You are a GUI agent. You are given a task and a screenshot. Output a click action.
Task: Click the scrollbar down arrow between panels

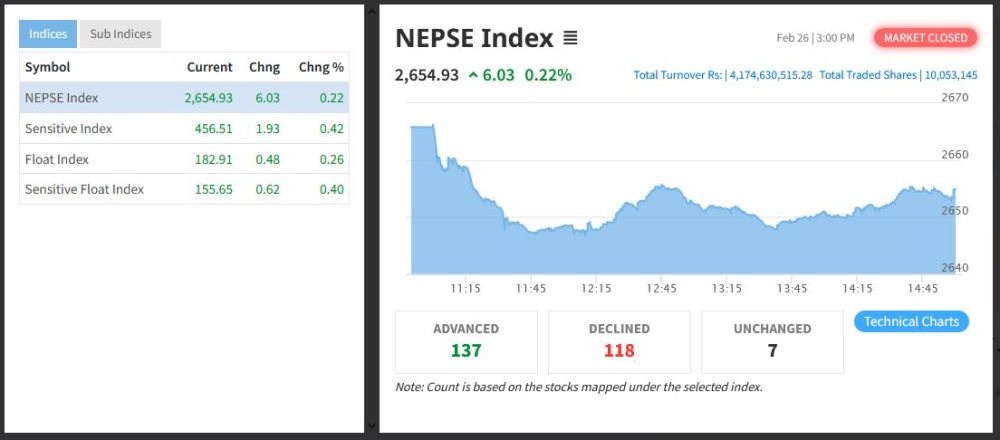pyautogui.click(x=372, y=426)
